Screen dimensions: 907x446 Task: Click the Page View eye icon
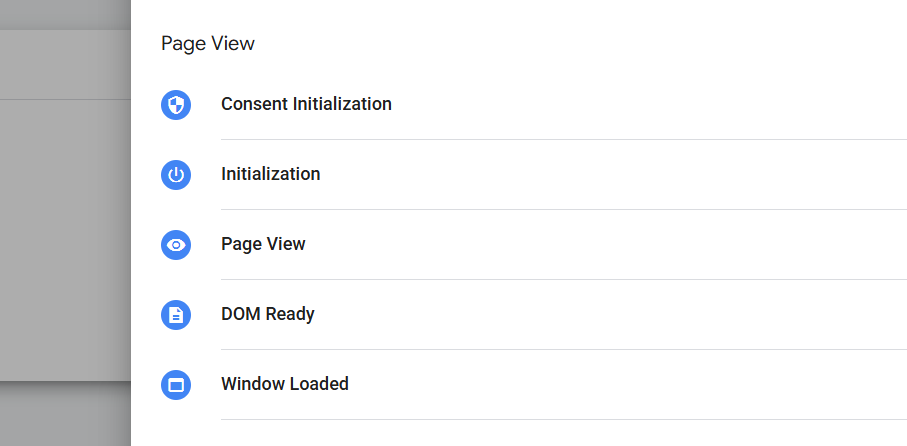[176, 244]
